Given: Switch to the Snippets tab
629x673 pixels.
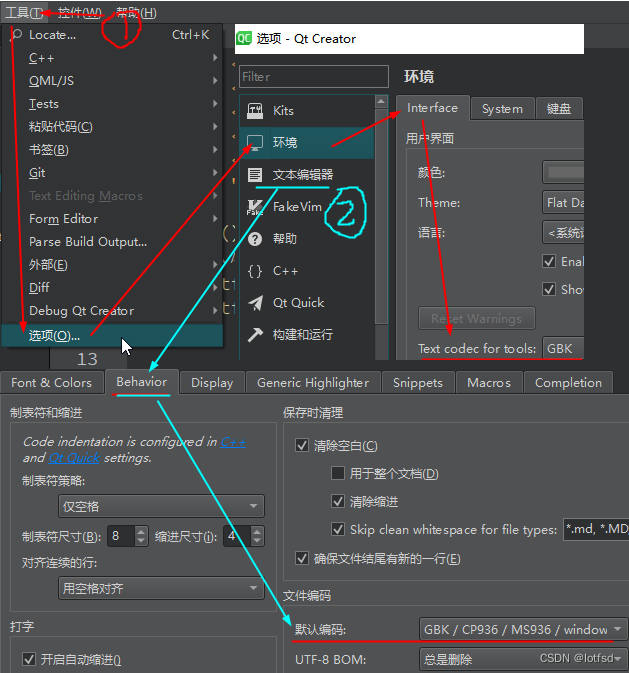Looking at the screenshot, I should point(418,382).
